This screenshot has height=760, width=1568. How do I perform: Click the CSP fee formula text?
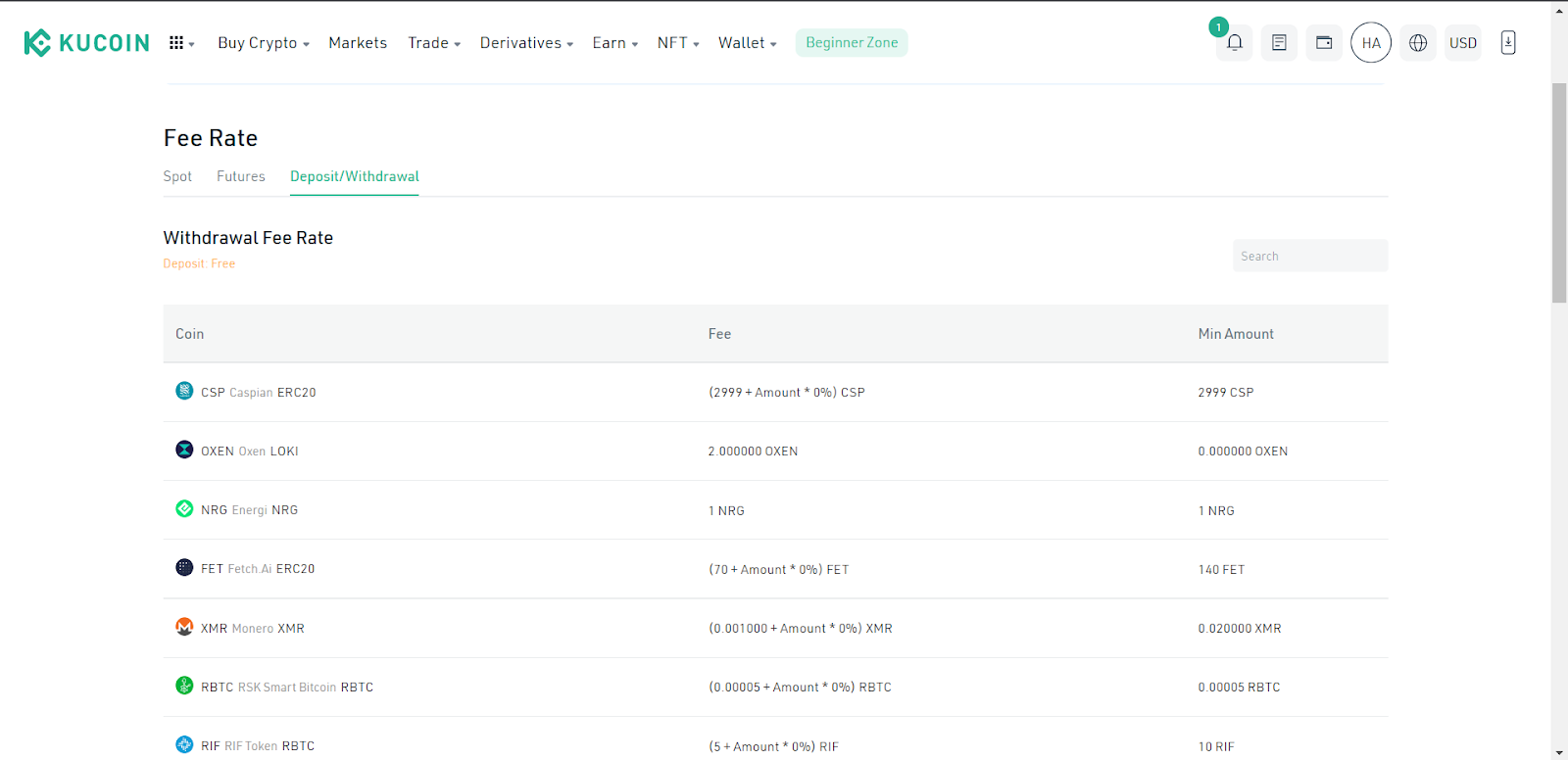pyautogui.click(x=787, y=393)
